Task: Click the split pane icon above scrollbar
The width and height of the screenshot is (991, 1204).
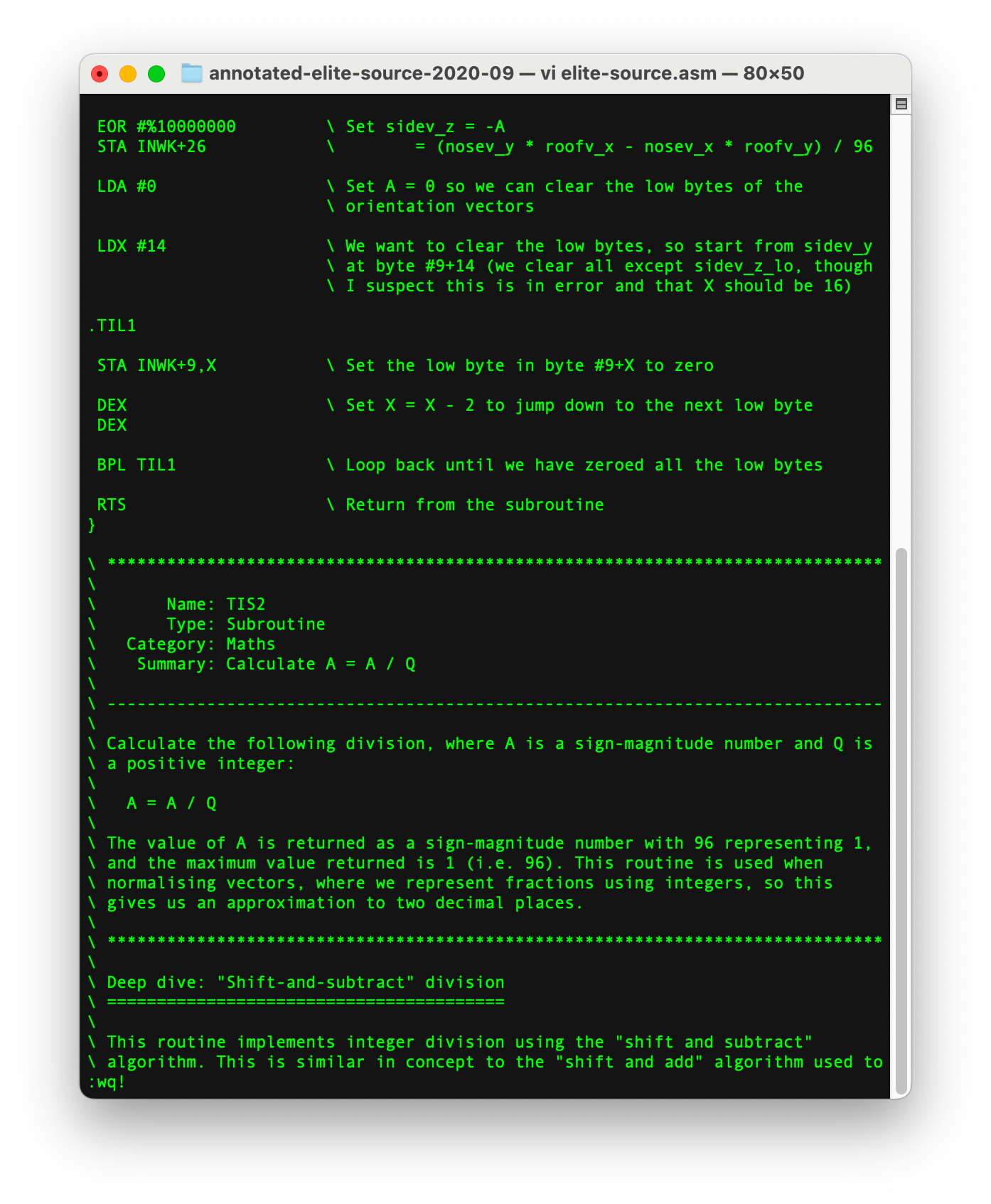Action: tap(901, 104)
